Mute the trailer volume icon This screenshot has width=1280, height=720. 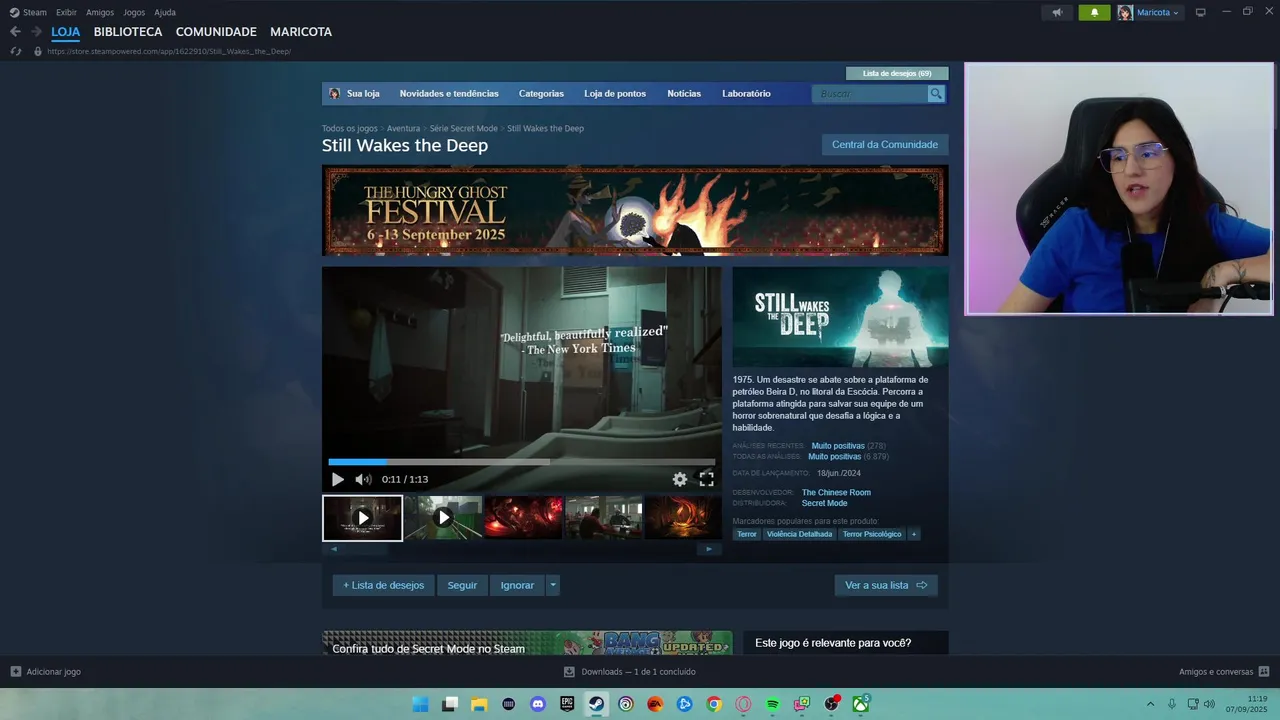coord(363,479)
